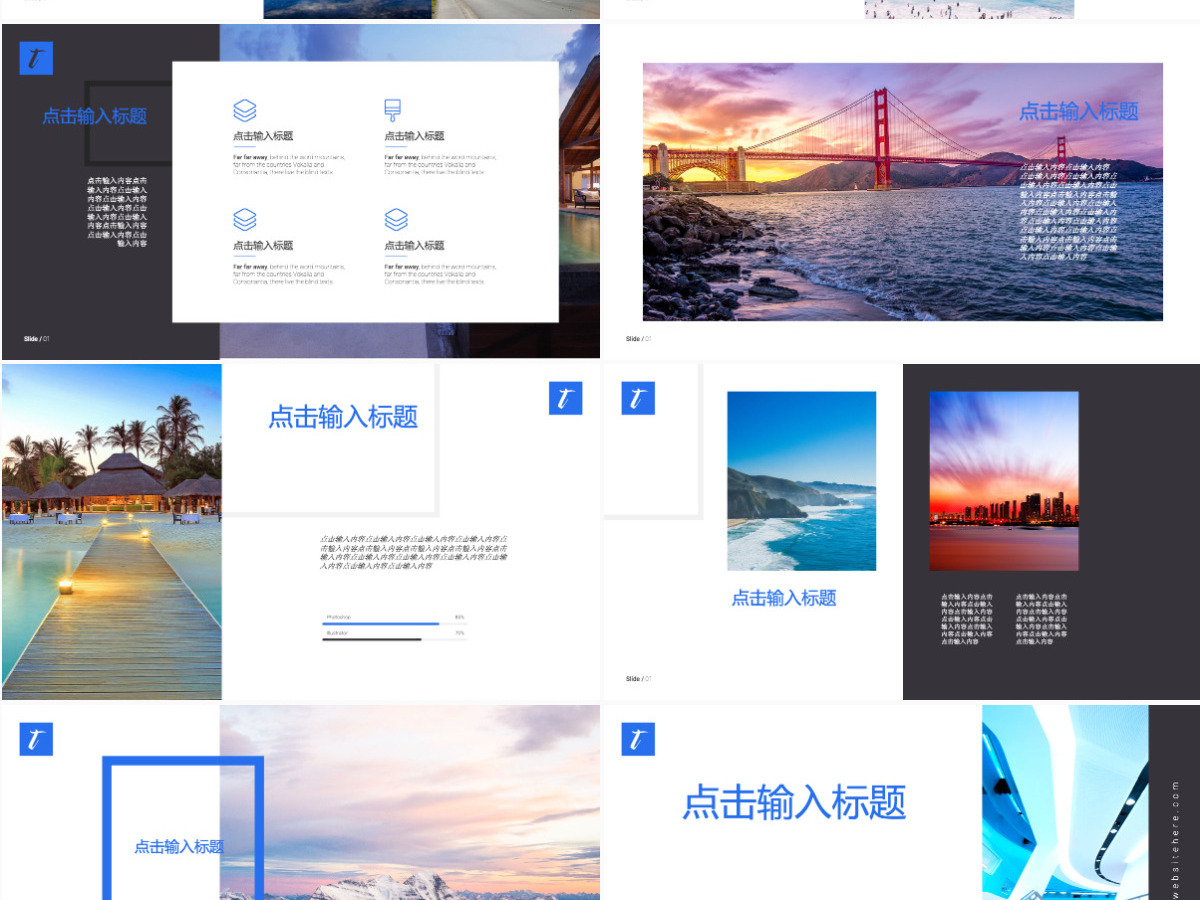Click the italic paragraph above the skill bars
This screenshot has width=1200, height=900.
[x=414, y=552]
